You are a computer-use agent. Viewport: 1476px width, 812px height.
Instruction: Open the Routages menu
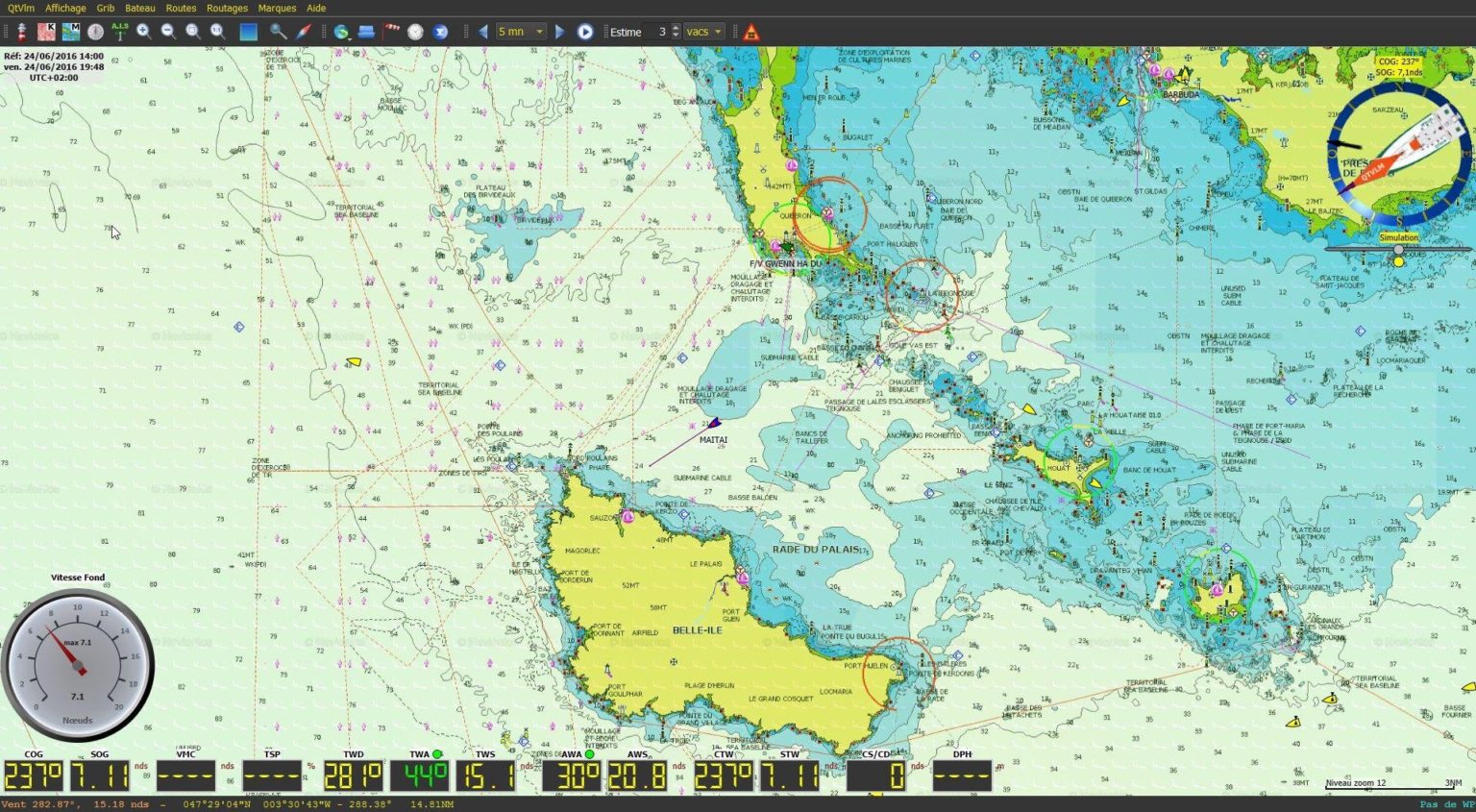(226, 8)
